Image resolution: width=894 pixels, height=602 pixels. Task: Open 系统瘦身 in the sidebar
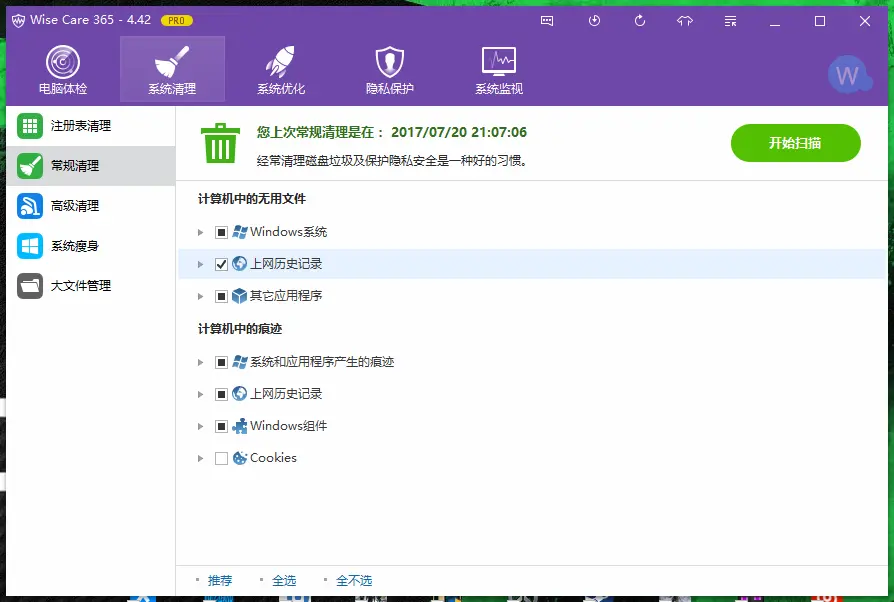point(91,246)
